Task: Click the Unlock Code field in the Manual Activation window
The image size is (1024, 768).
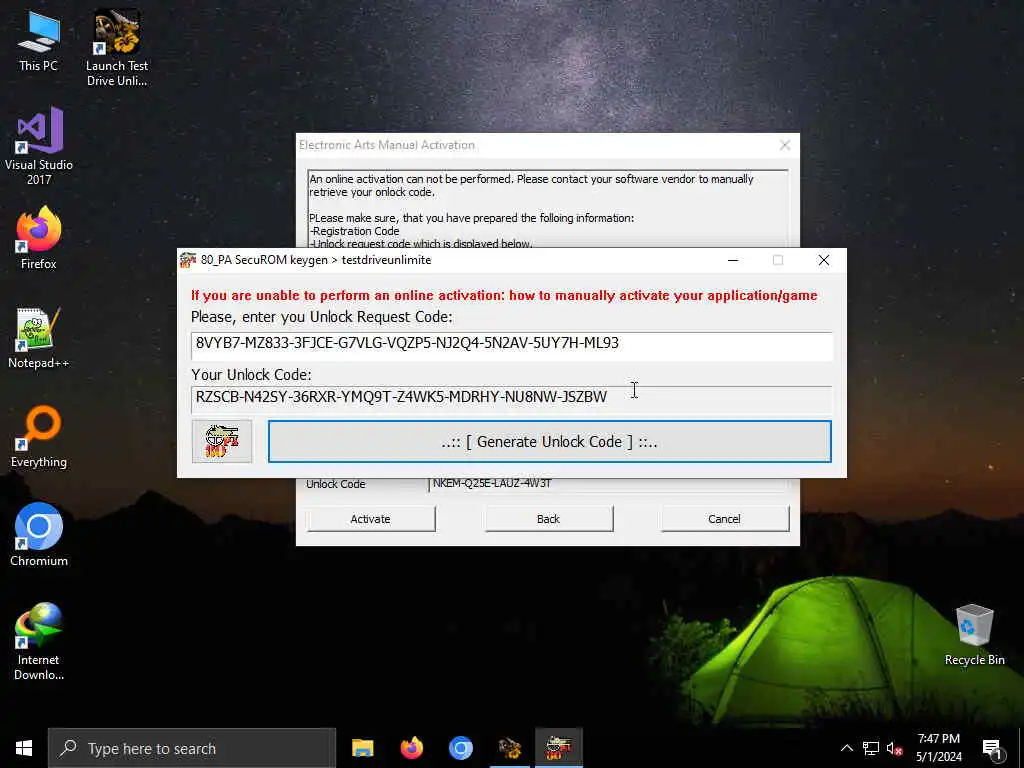Action: tap(607, 484)
